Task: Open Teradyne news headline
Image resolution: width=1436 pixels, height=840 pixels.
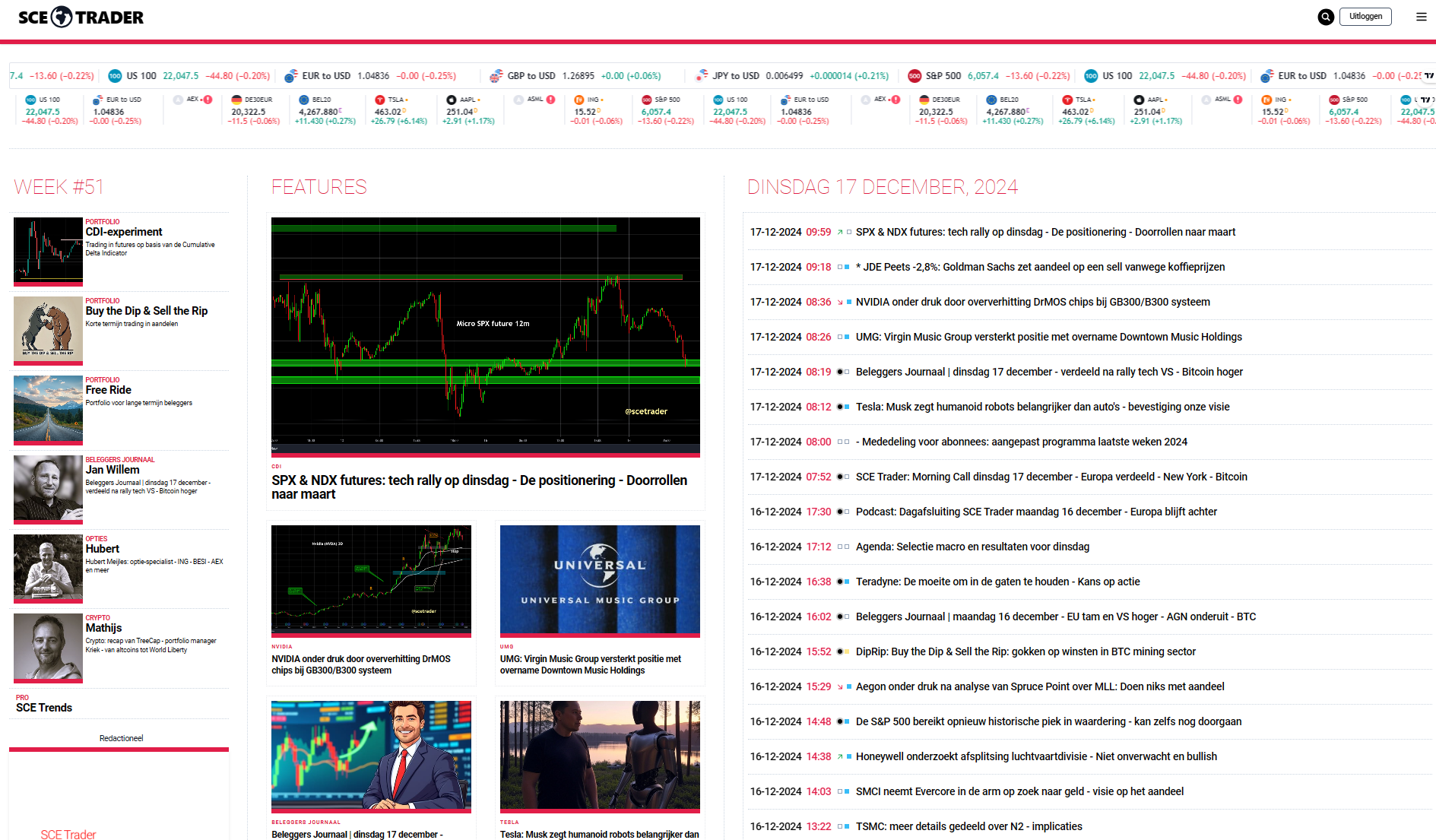Action: pyautogui.click(x=998, y=582)
